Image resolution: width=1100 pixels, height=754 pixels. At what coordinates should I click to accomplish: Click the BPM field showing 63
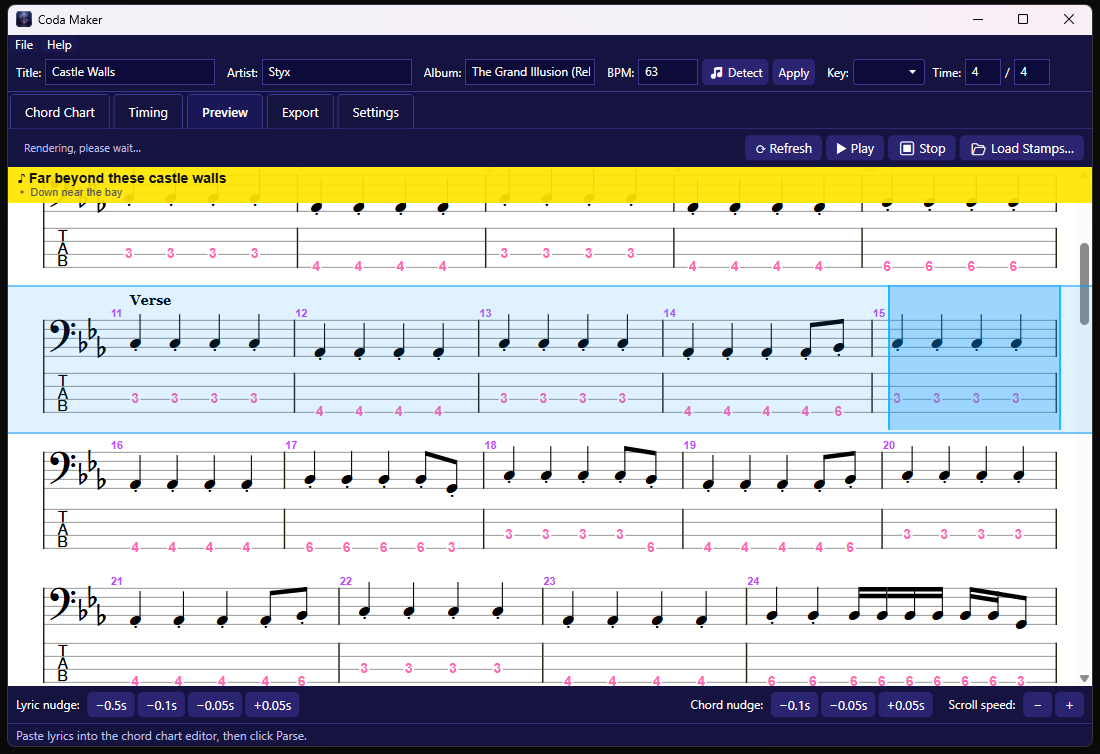click(x=668, y=72)
